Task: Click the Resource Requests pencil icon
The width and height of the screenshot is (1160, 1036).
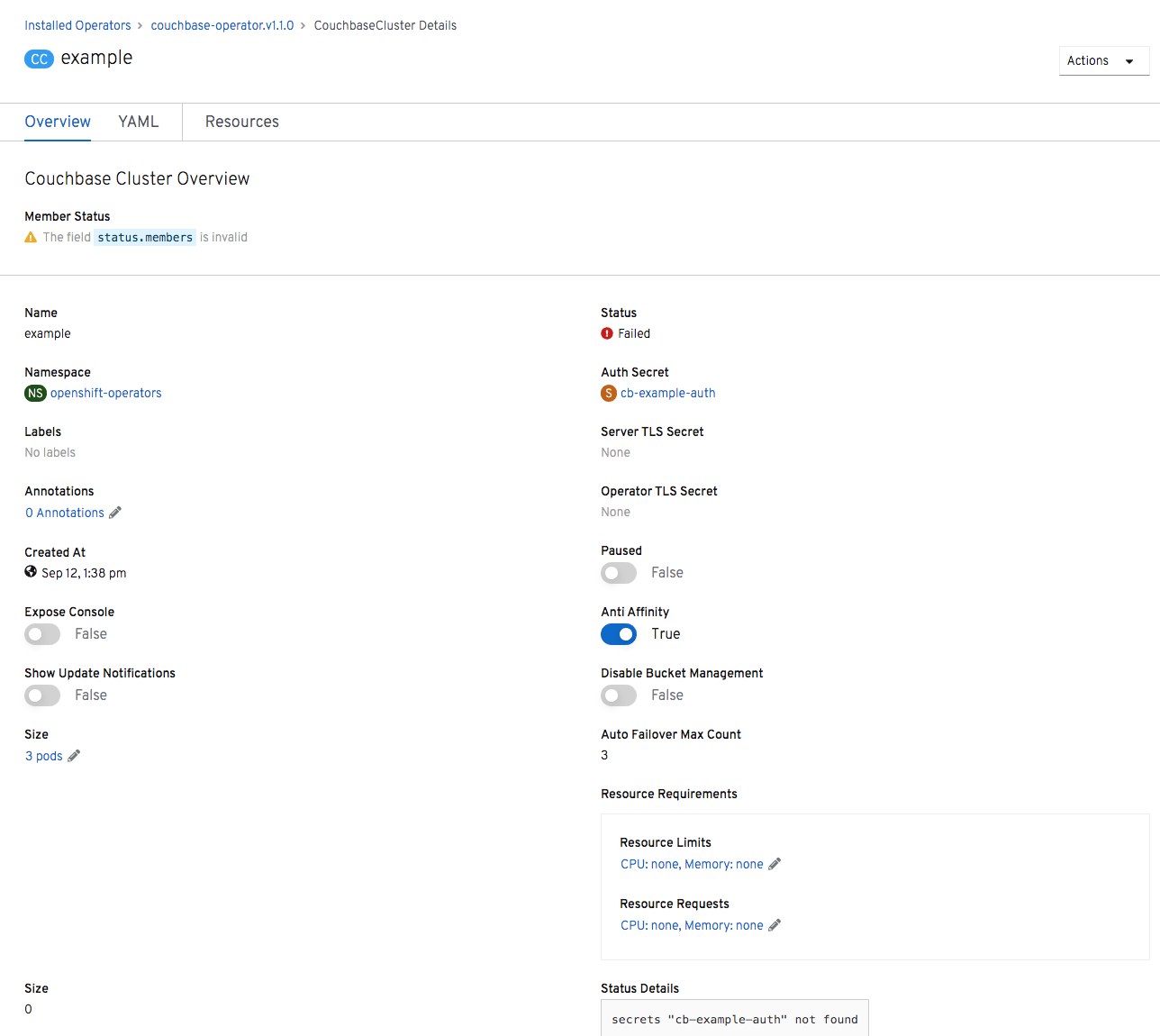Action: click(775, 925)
